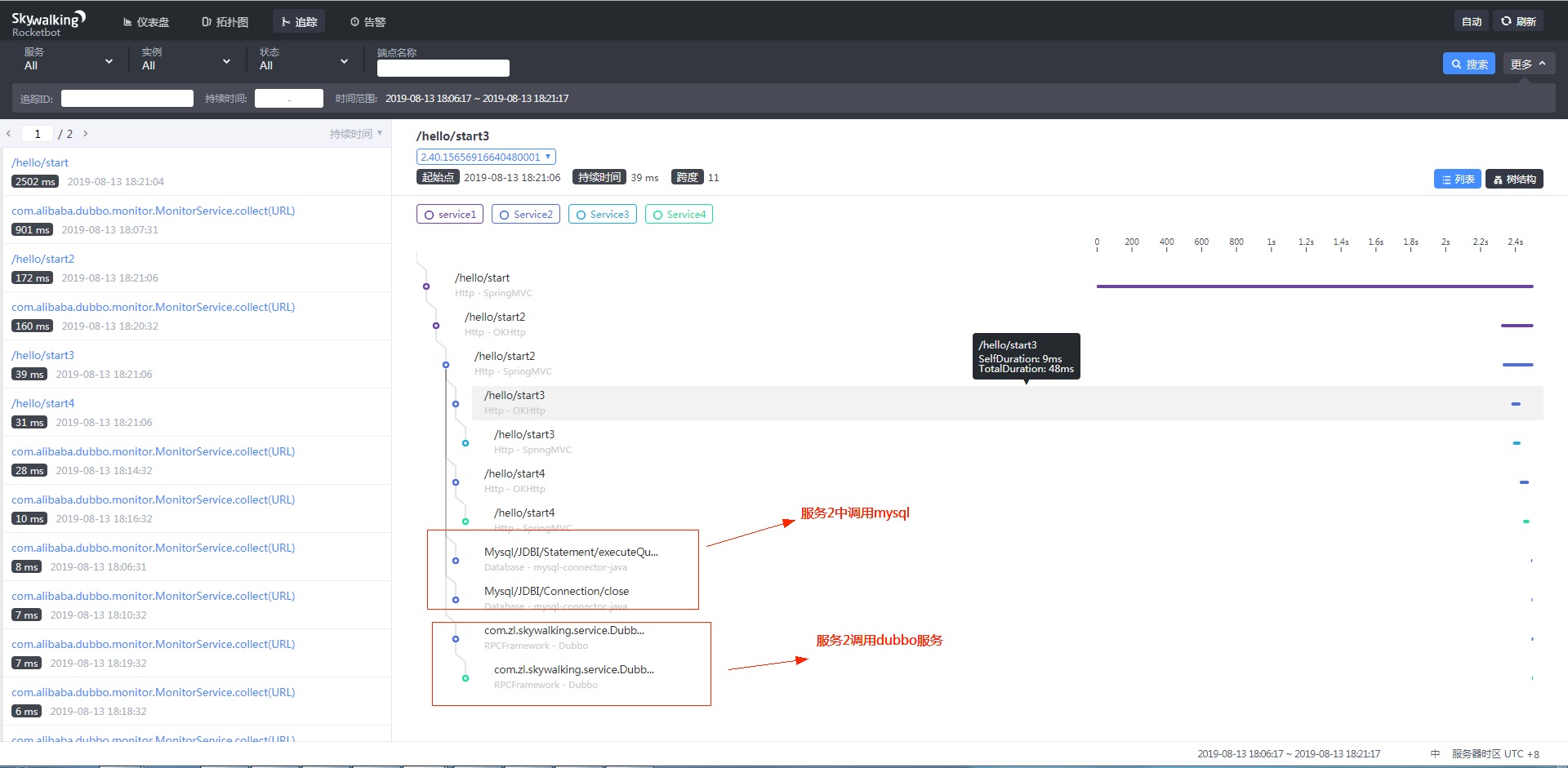
Task: Click the /hello/start4 OKHttp span node circle
Action: [456, 482]
